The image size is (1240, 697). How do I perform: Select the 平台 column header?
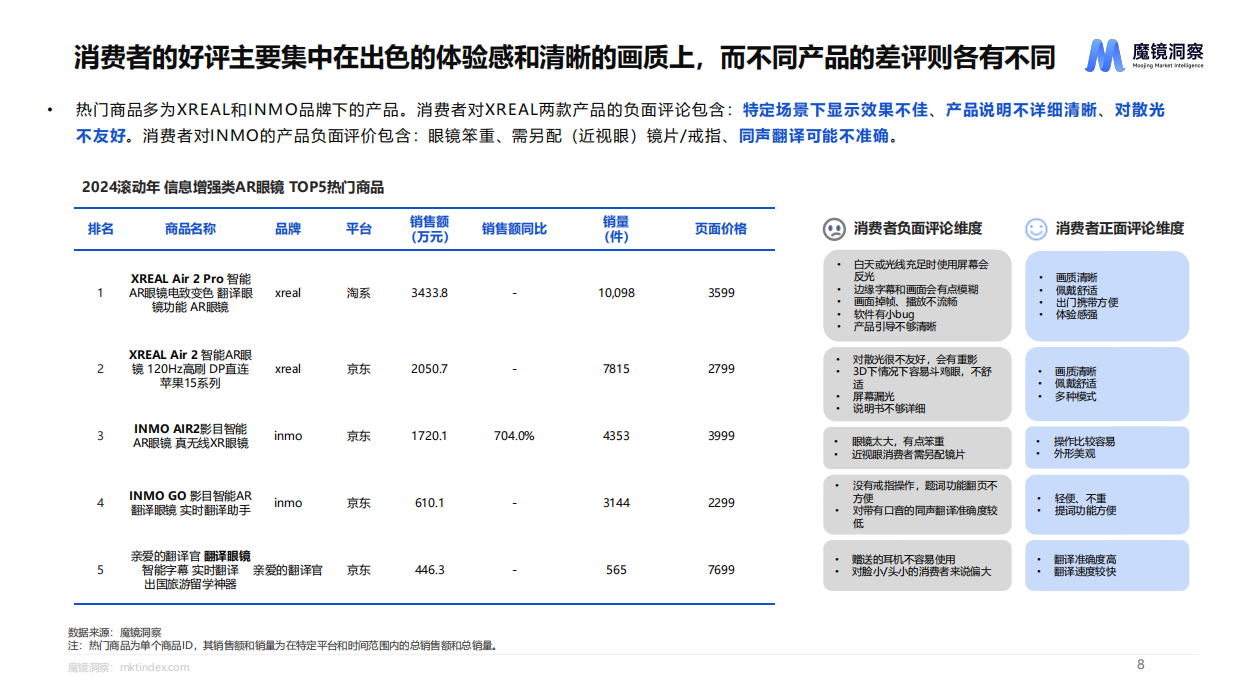pyautogui.click(x=359, y=229)
